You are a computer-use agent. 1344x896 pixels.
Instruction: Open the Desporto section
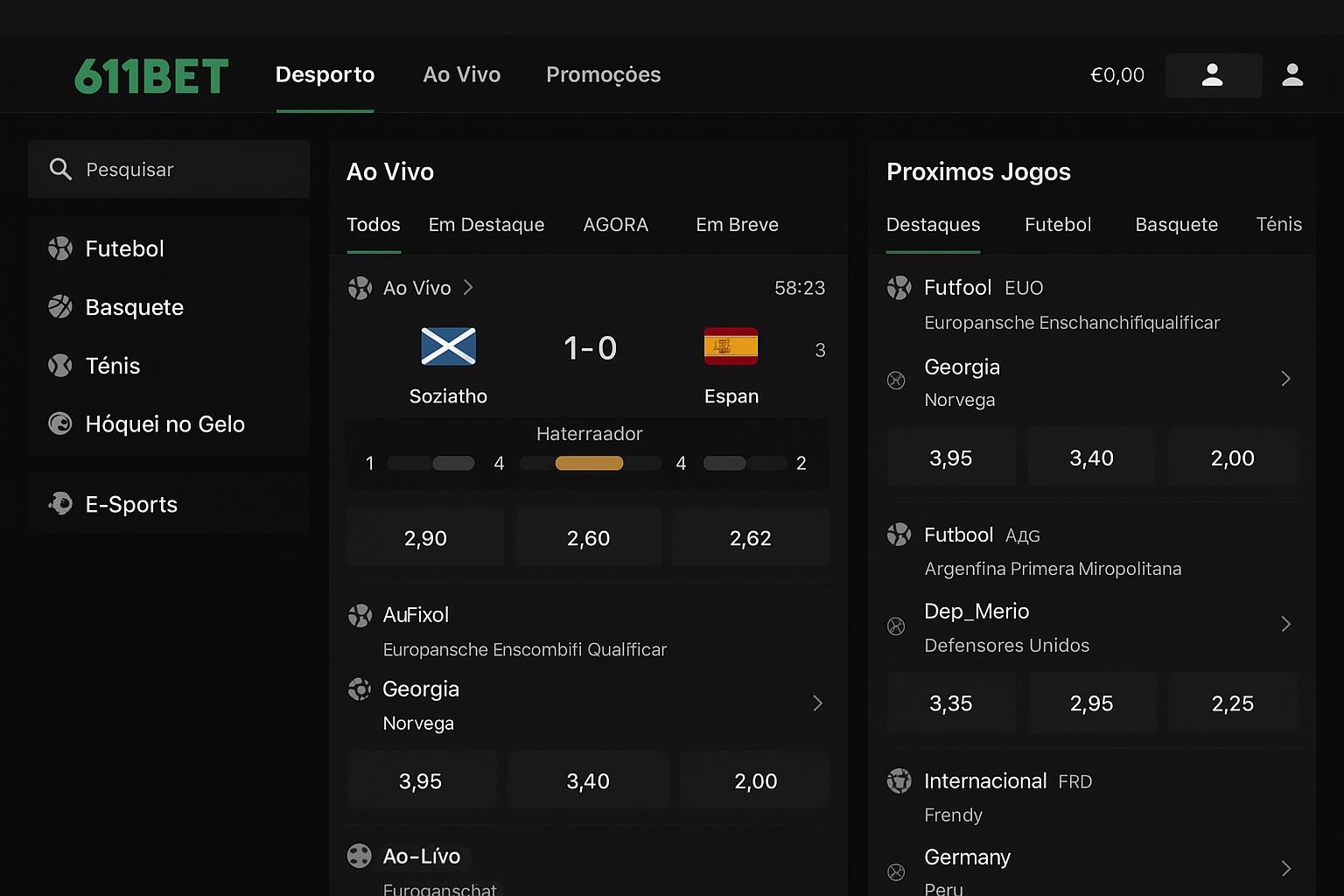[x=325, y=75]
